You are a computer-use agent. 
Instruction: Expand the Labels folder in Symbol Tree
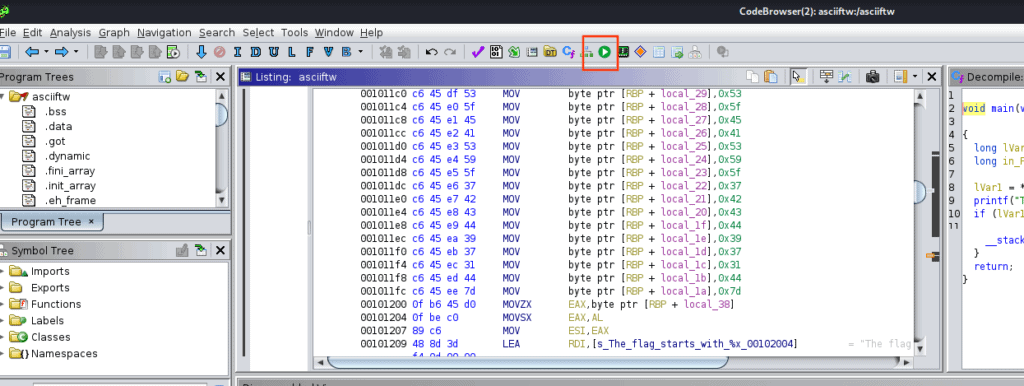pos(3,321)
